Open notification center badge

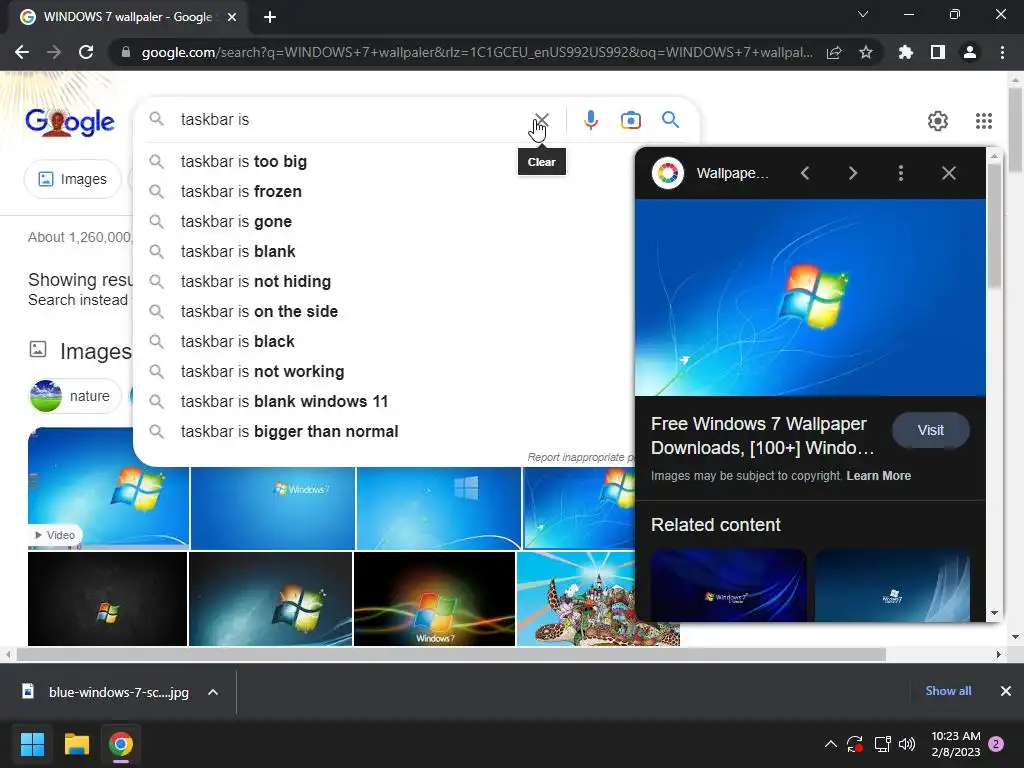997,744
